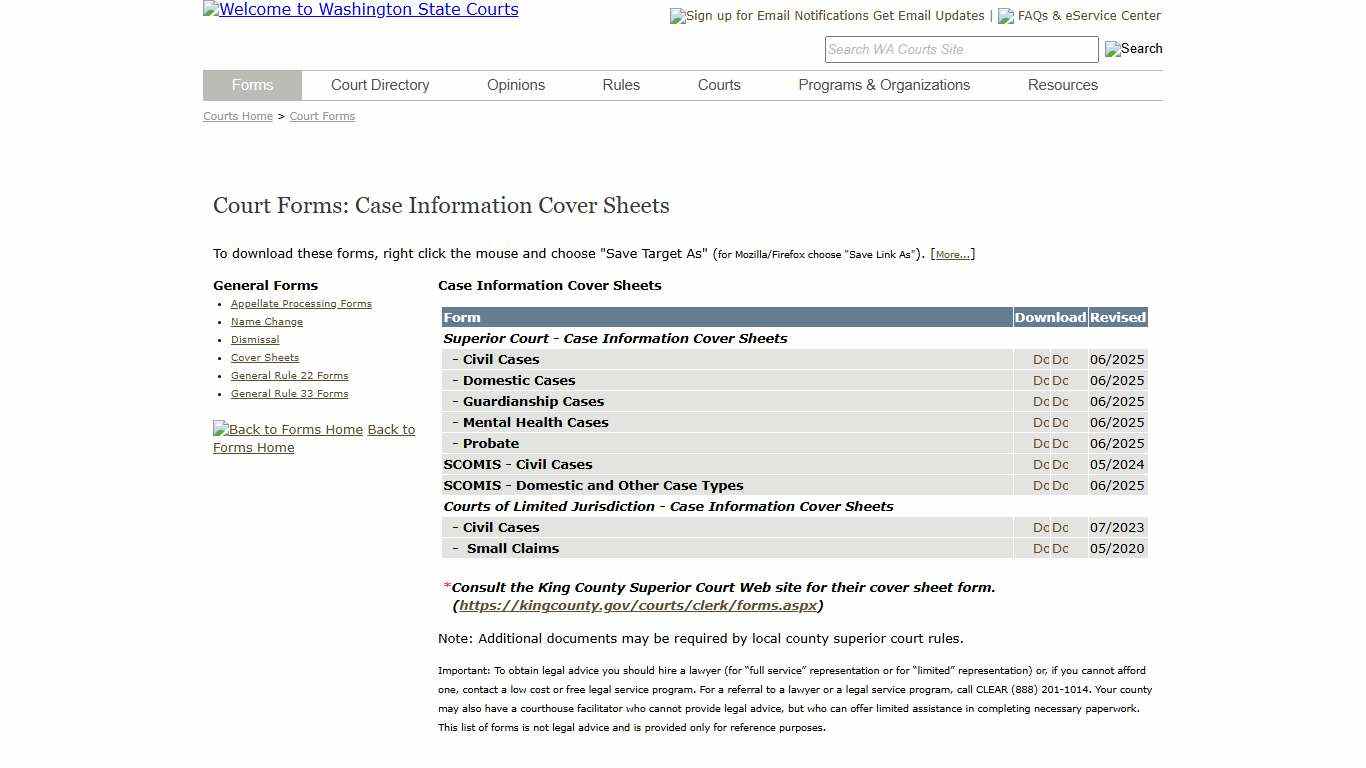Viewport: 1366px width, 768px height.
Task: Select the Resources navigation tab
Action: [x=1062, y=85]
